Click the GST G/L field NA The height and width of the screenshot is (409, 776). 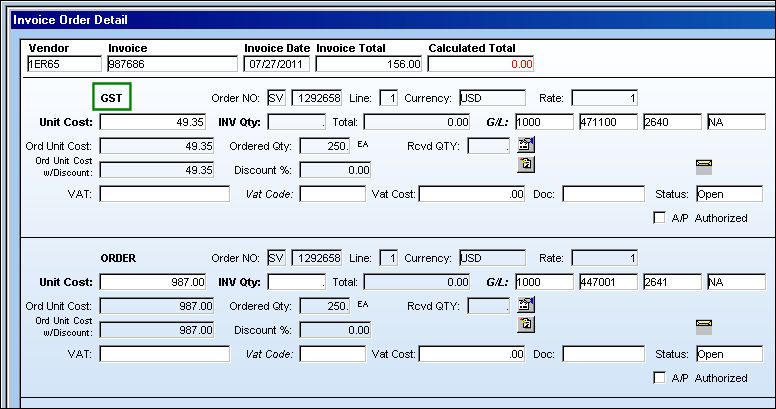point(736,122)
